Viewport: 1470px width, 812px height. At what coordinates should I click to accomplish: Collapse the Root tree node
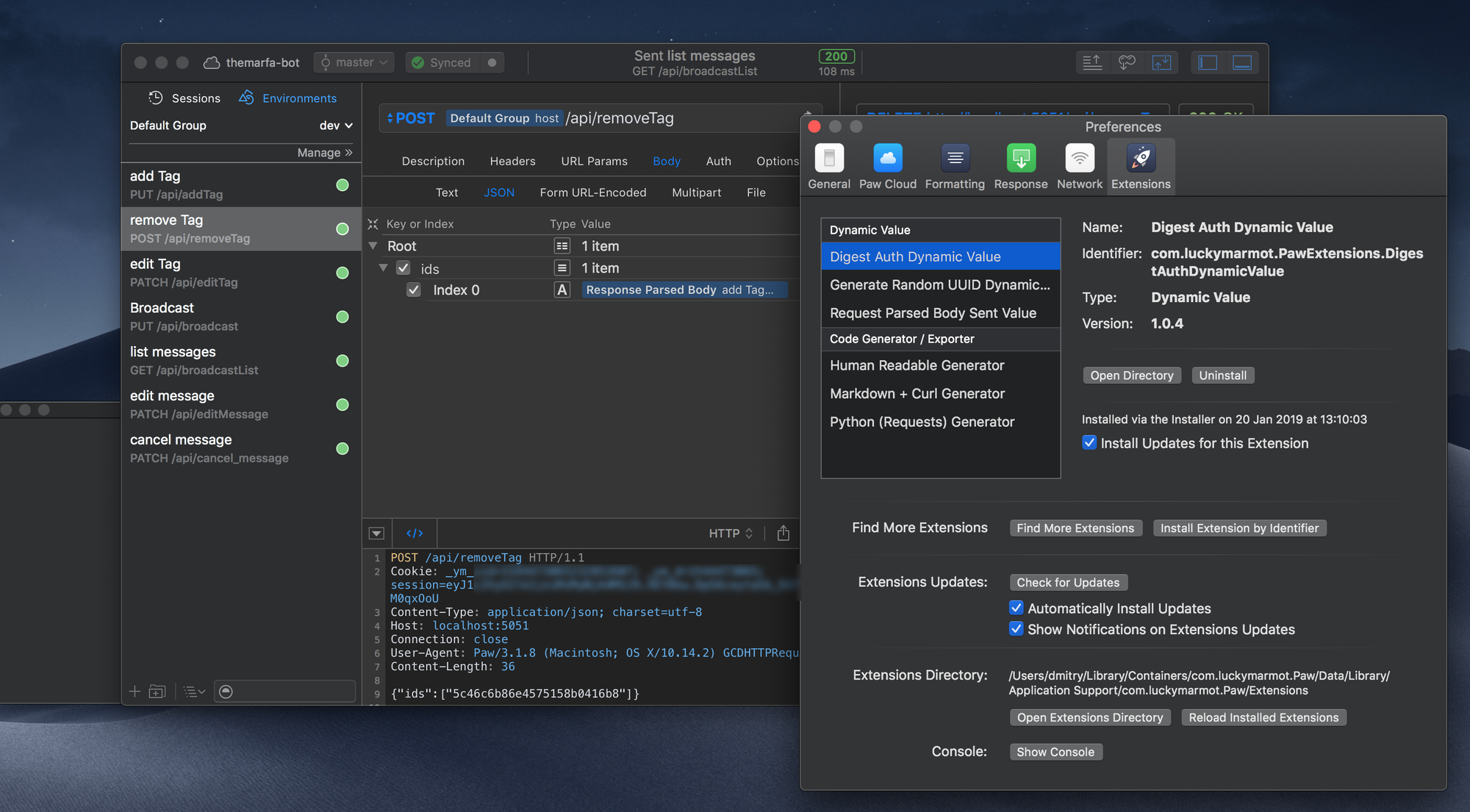(x=373, y=246)
